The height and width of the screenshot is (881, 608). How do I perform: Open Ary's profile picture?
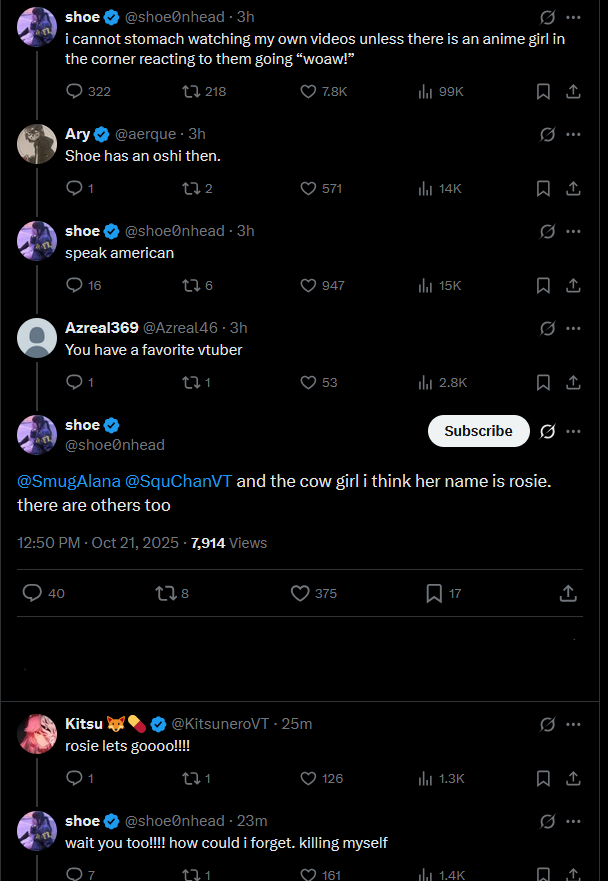(37, 143)
